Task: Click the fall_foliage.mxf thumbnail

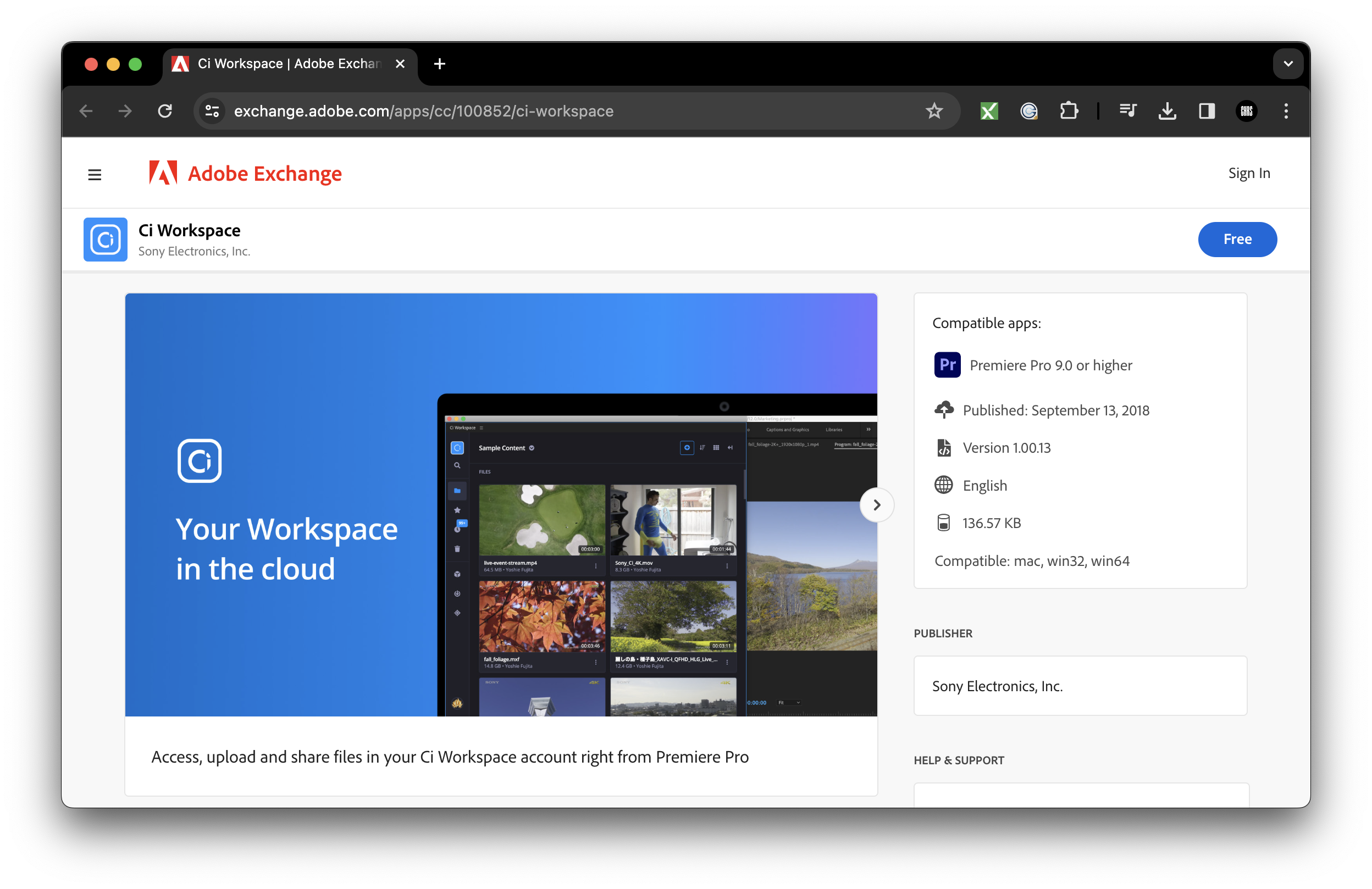Action: [x=541, y=616]
